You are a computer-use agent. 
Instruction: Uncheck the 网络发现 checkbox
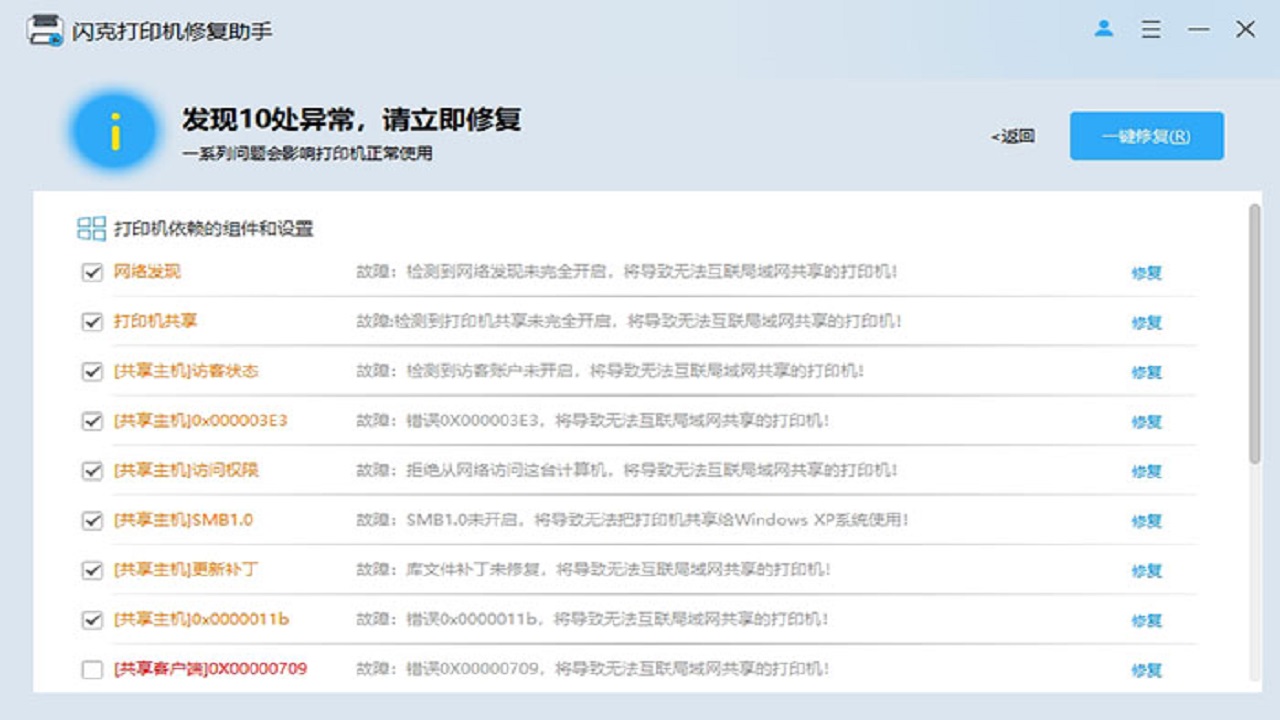pos(92,272)
